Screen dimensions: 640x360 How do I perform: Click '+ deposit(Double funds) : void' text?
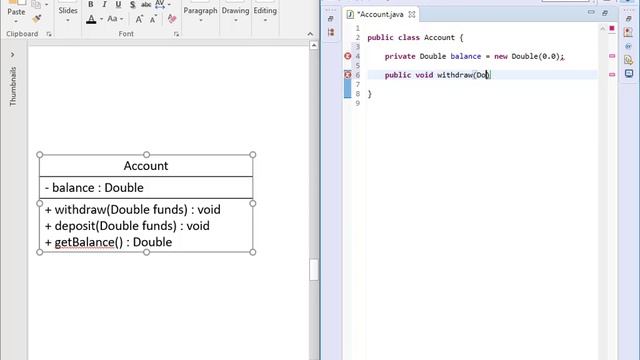pos(127,226)
